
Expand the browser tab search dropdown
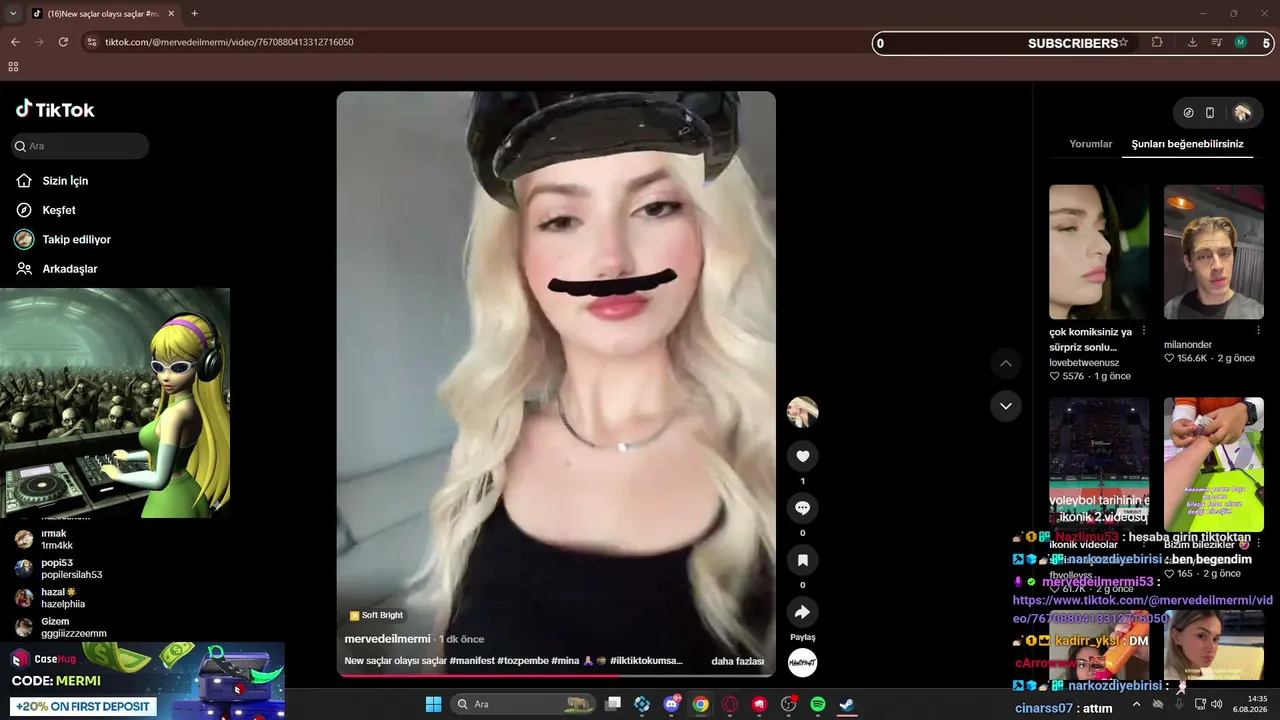pyautogui.click(x=13, y=14)
